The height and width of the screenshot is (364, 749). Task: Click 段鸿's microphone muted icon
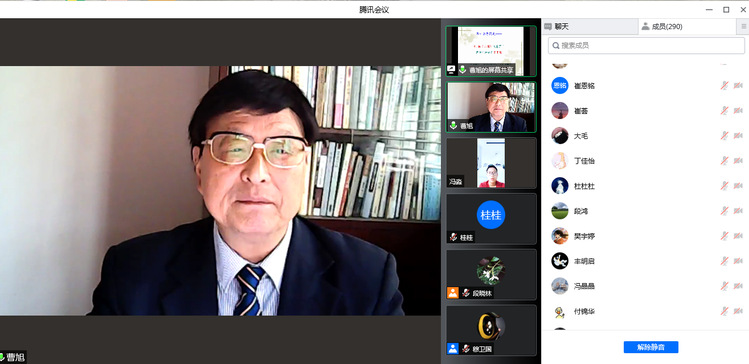(x=725, y=211)
